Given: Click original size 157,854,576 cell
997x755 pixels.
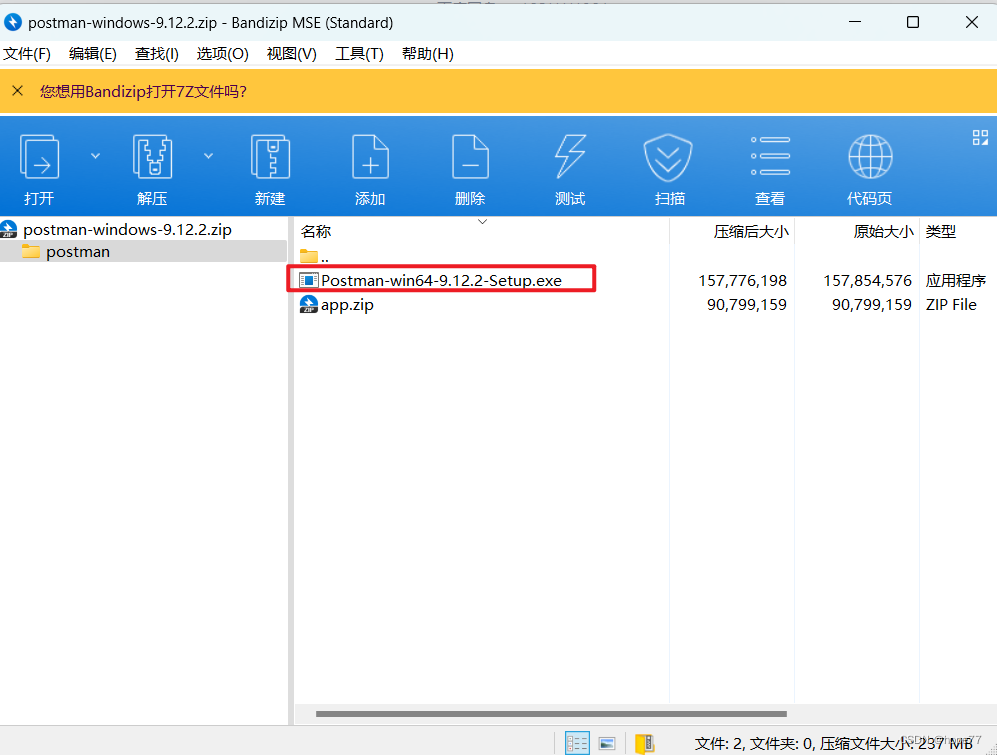Looking at the screenshot, I should 867,281.
